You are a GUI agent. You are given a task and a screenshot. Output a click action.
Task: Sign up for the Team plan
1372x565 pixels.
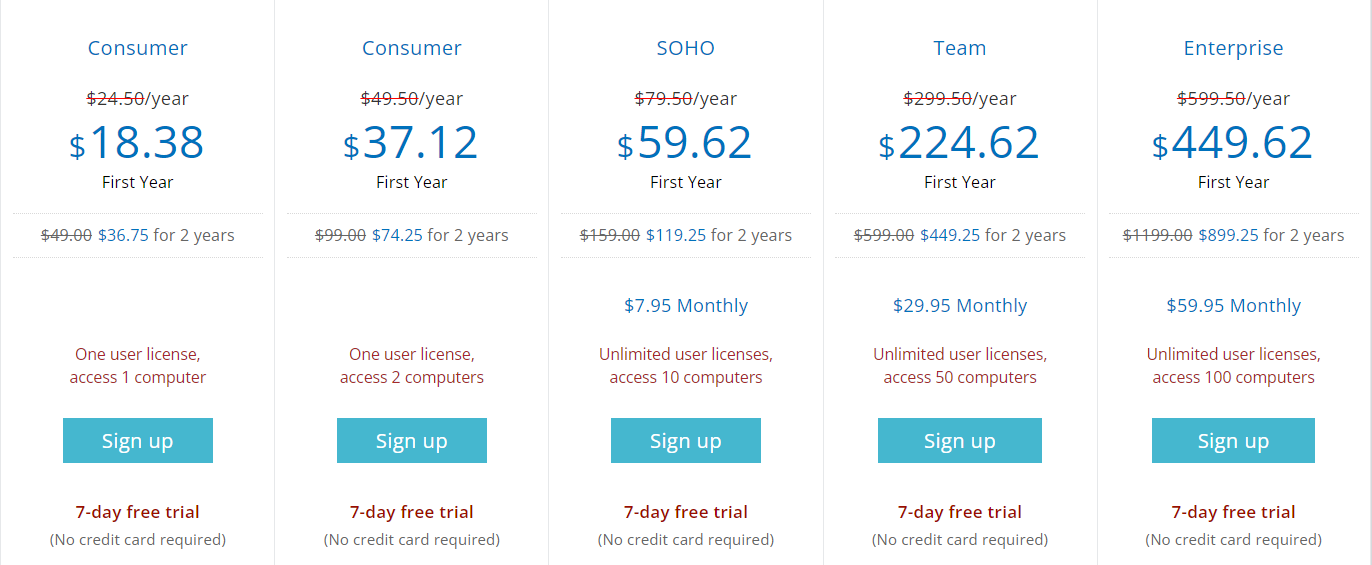coord(960,441)
